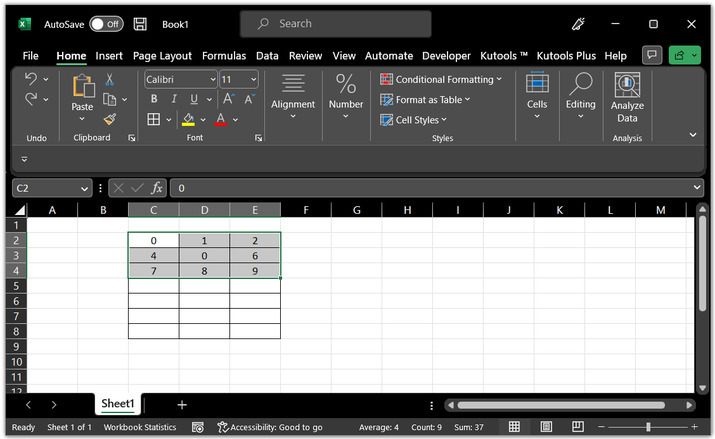Viewport: 715px width, 439px height.
Task: Click the Cut scissors icon
Action: click(x=109, y=79)
